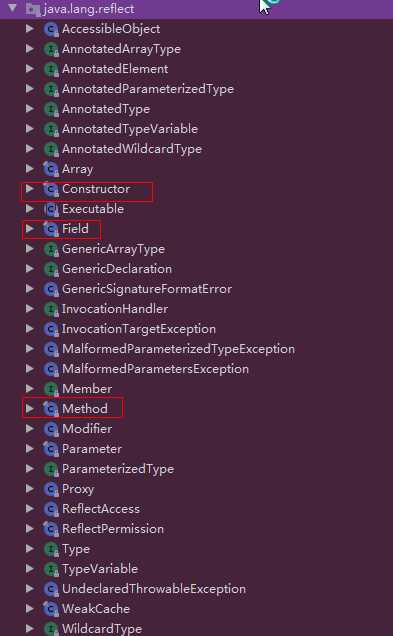
Task: Click the AnnotatedElement interface icon
Action: 51,69
